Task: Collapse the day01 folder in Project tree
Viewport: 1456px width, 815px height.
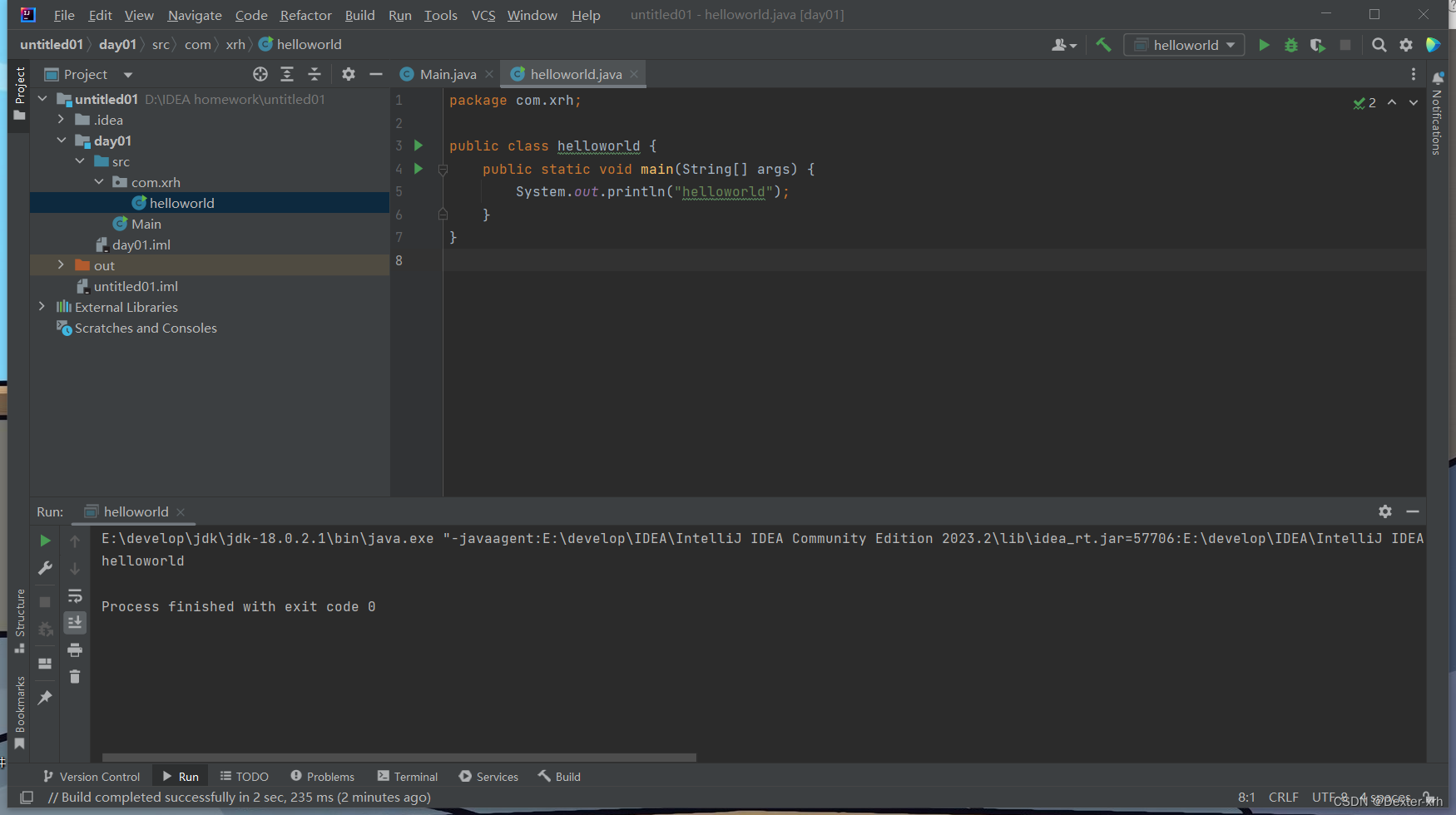Action: click(x=61, y=141)
